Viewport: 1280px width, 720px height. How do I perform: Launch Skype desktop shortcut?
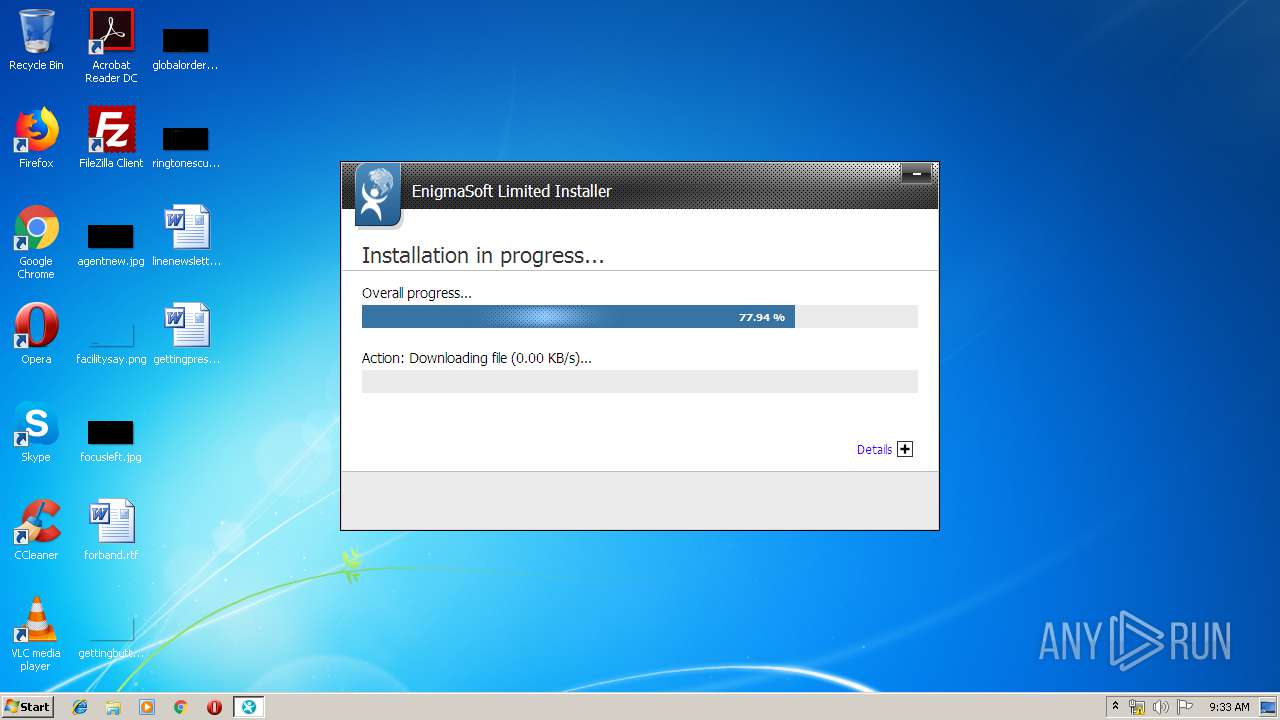[x=36, y=432]
